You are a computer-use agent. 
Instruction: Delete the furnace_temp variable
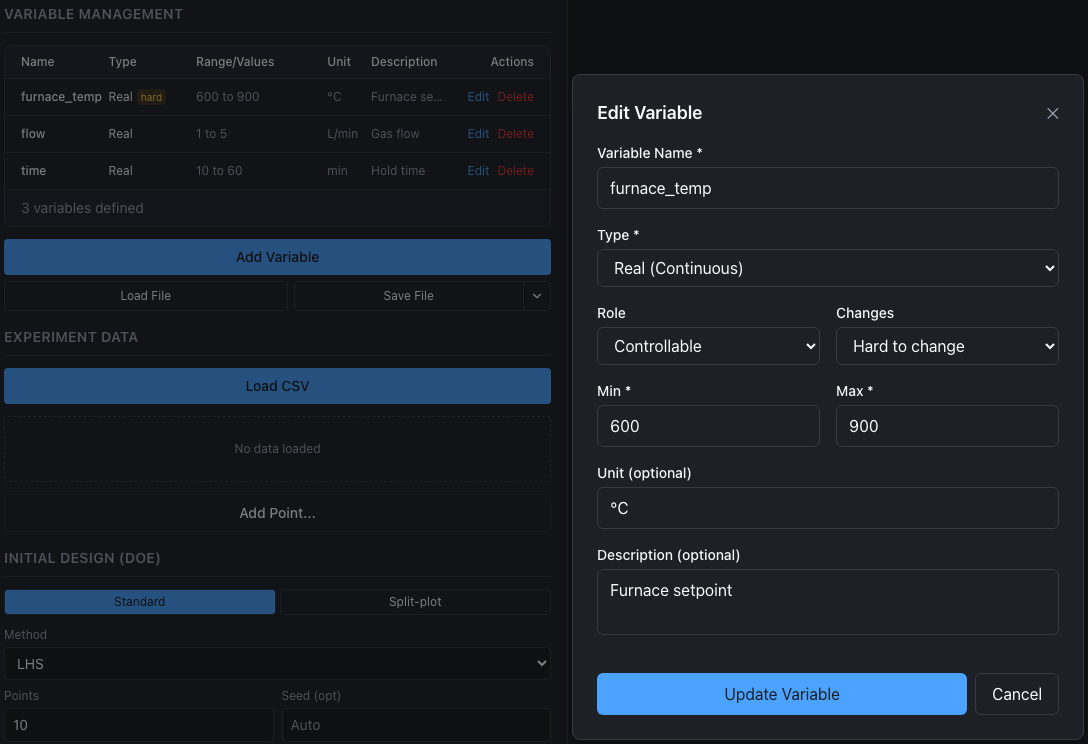click(x=516, y=96)
